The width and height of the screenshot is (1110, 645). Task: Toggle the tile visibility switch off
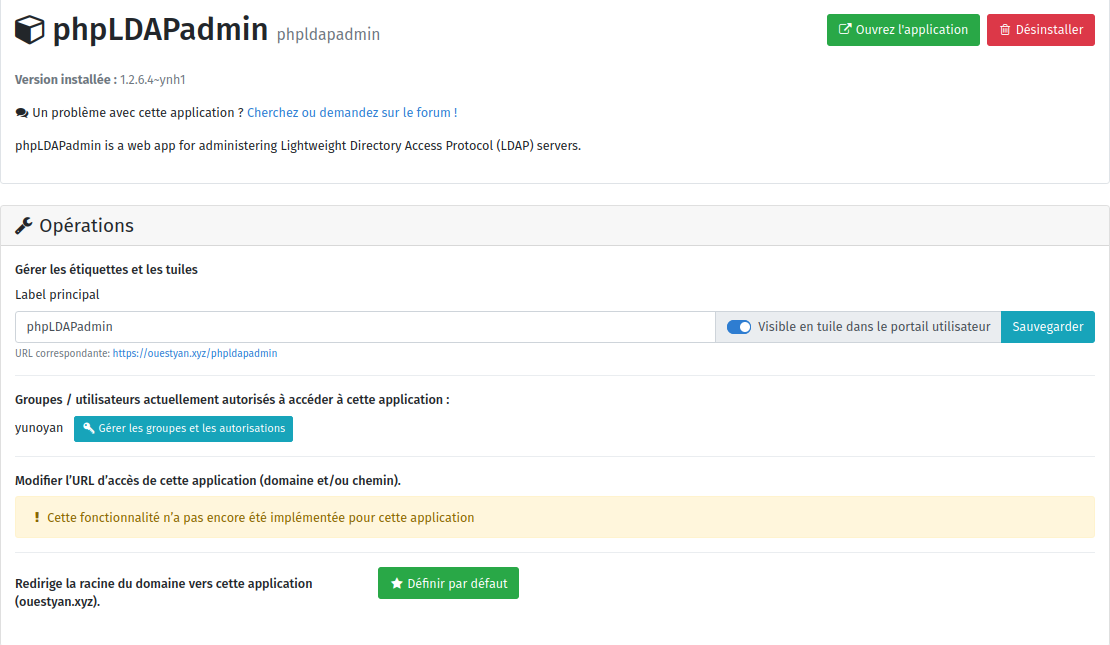click(739, 327)
